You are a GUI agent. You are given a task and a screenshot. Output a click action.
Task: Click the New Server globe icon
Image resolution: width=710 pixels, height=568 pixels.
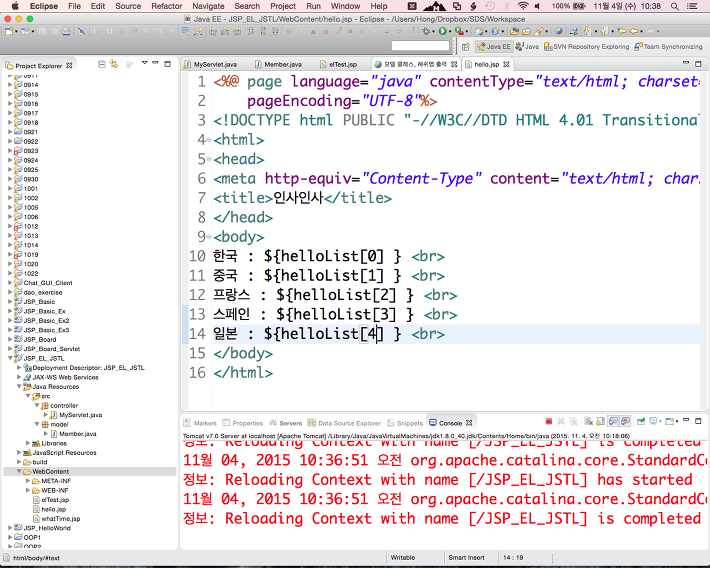pyautogui.click(x=479, y=31)
